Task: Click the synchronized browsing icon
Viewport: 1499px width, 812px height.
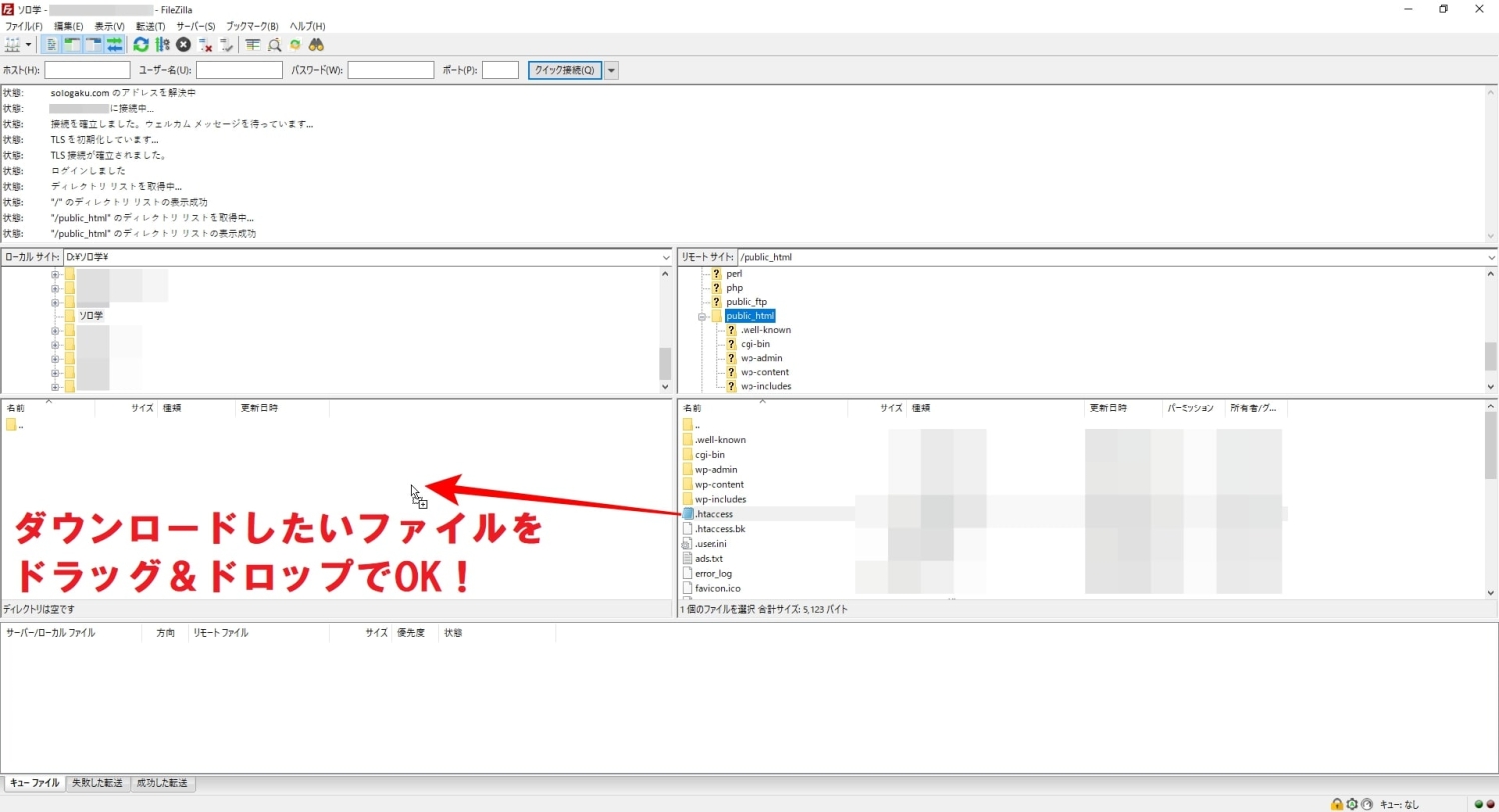Action: [x=295, y=45]
